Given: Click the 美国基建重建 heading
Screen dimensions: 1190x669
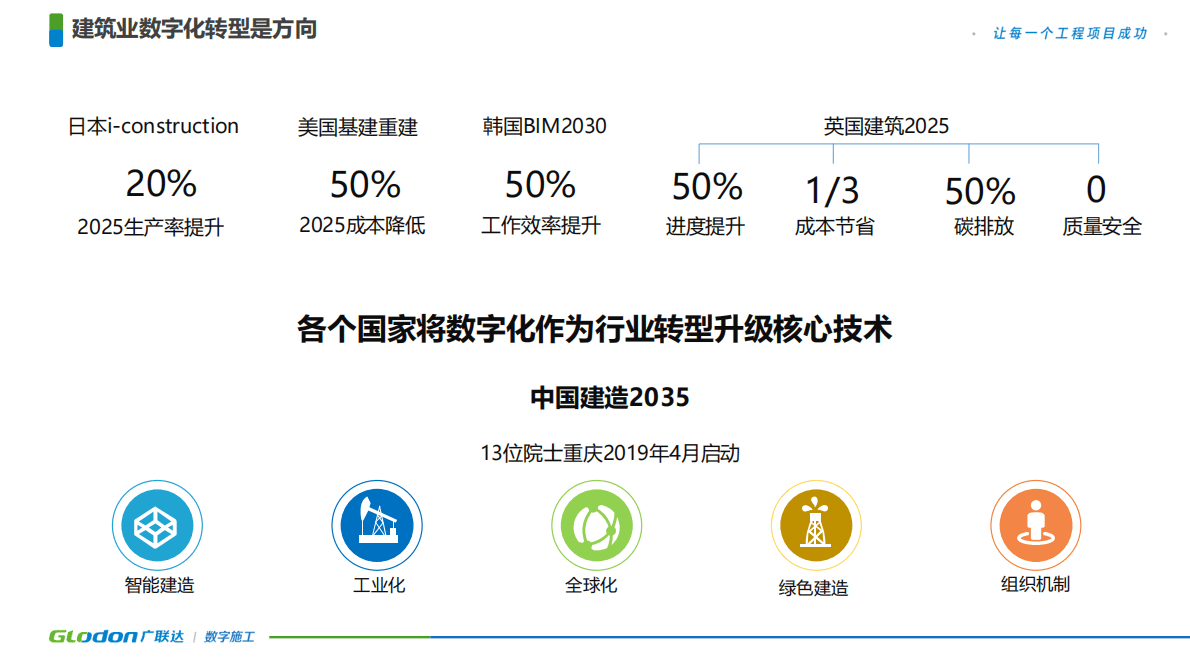Looking at the screenshot, I should click(357, 127).
